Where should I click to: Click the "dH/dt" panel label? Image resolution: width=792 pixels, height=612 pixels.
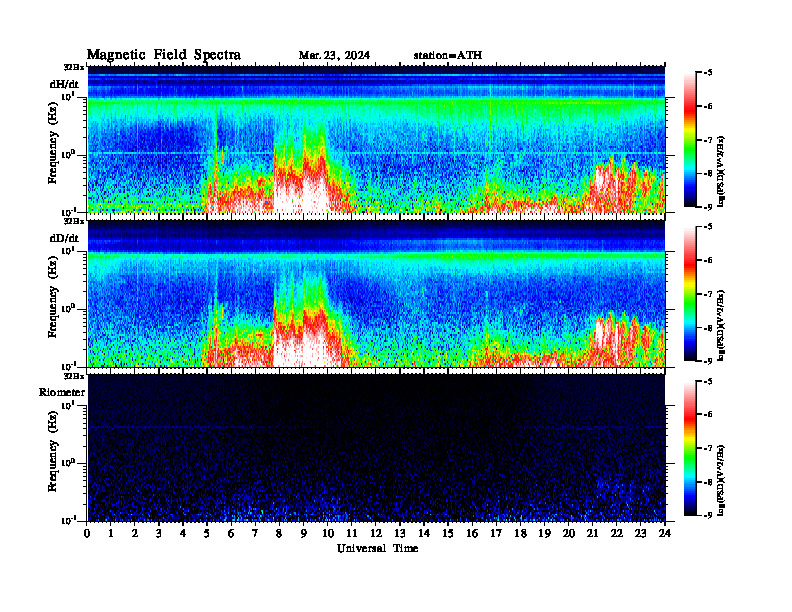click(64, 84)
